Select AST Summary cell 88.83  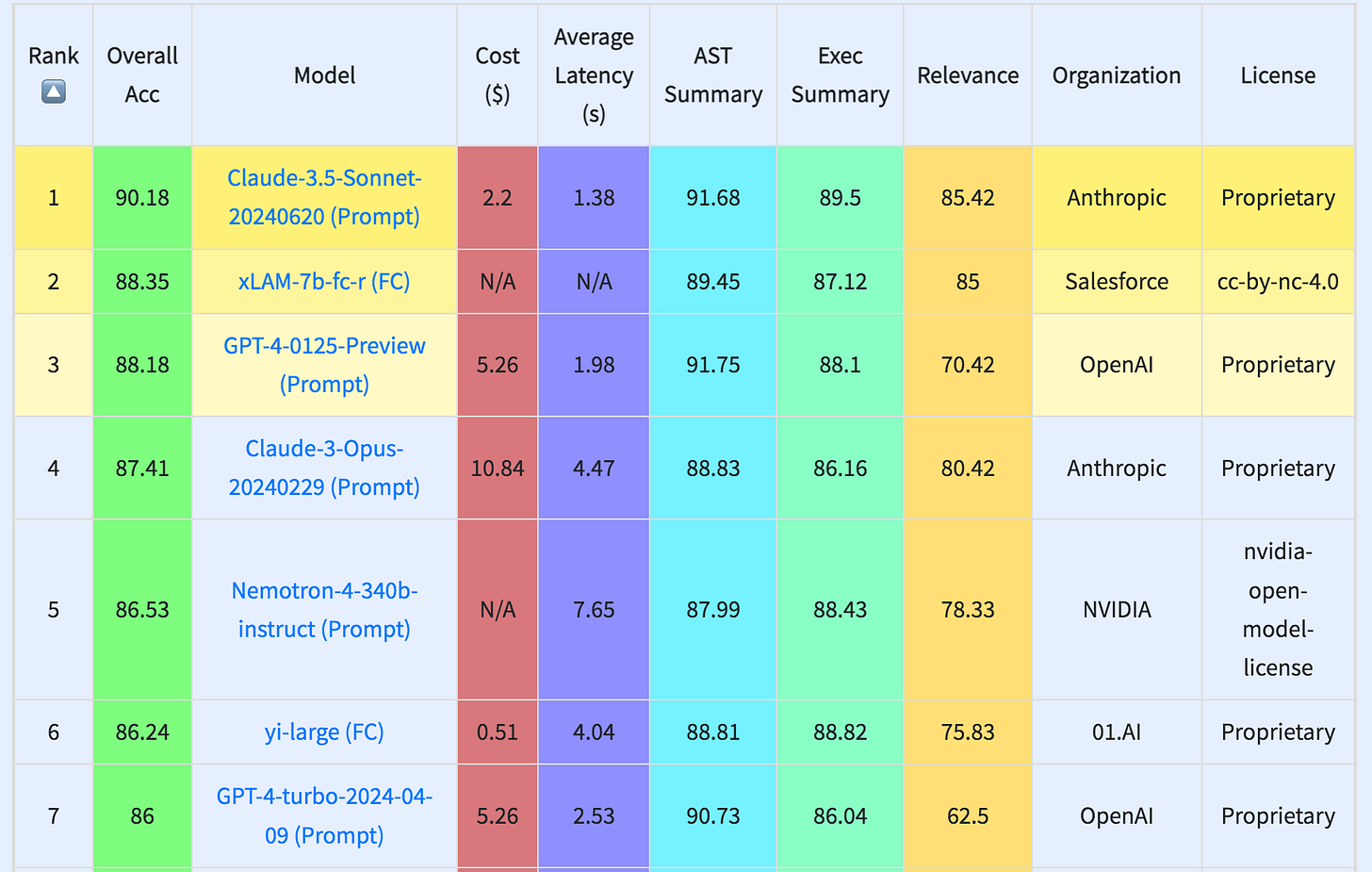coord(713,468)
